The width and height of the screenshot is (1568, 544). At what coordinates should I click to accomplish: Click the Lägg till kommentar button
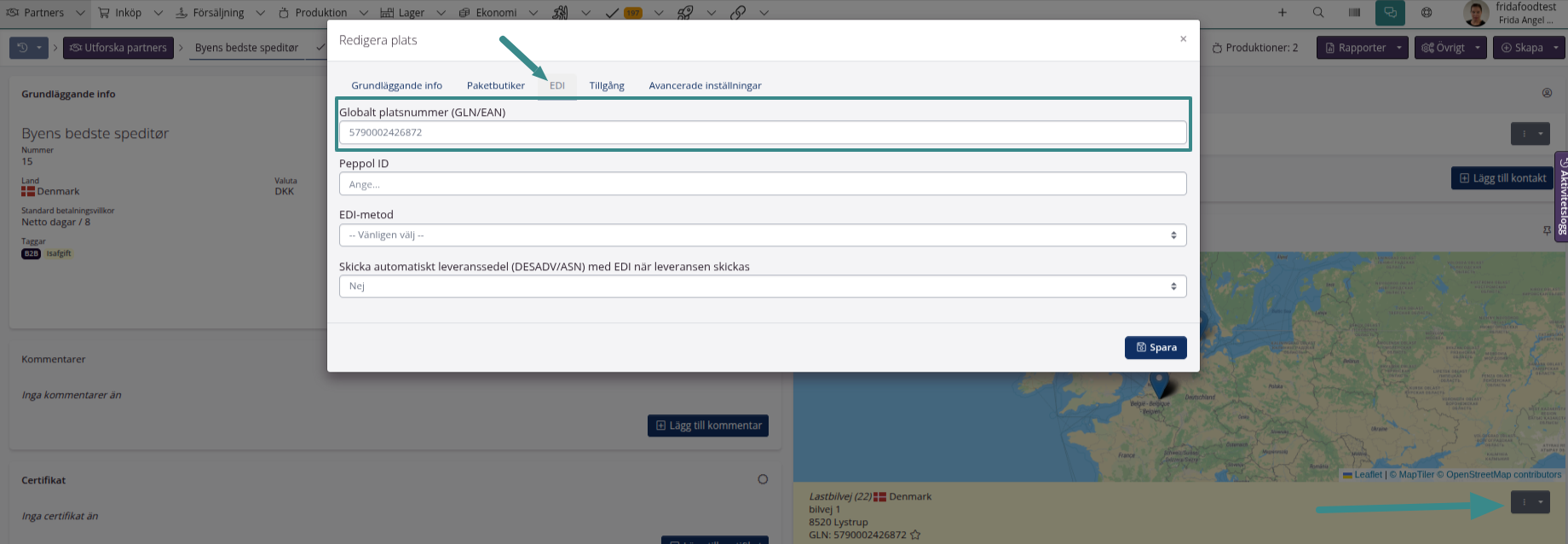[x=708, y=425]
